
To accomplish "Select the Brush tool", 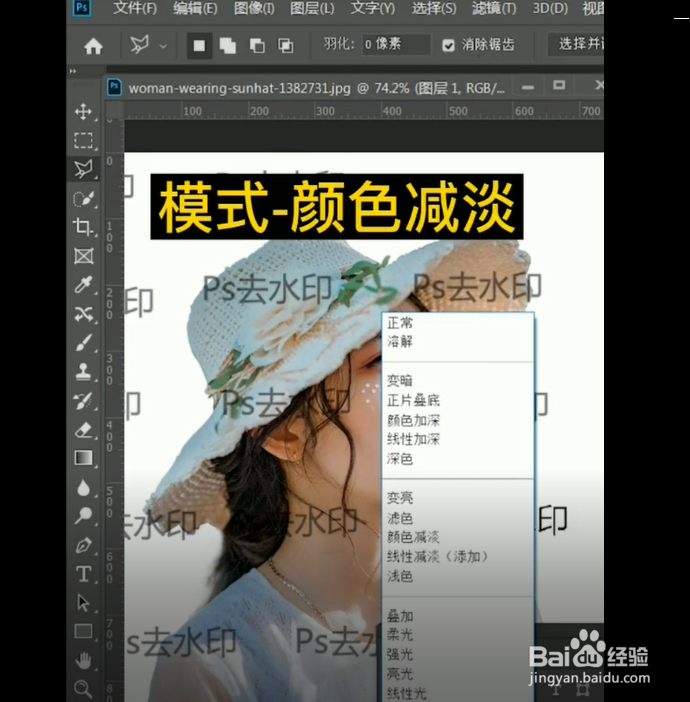I will tap(83, 342).
